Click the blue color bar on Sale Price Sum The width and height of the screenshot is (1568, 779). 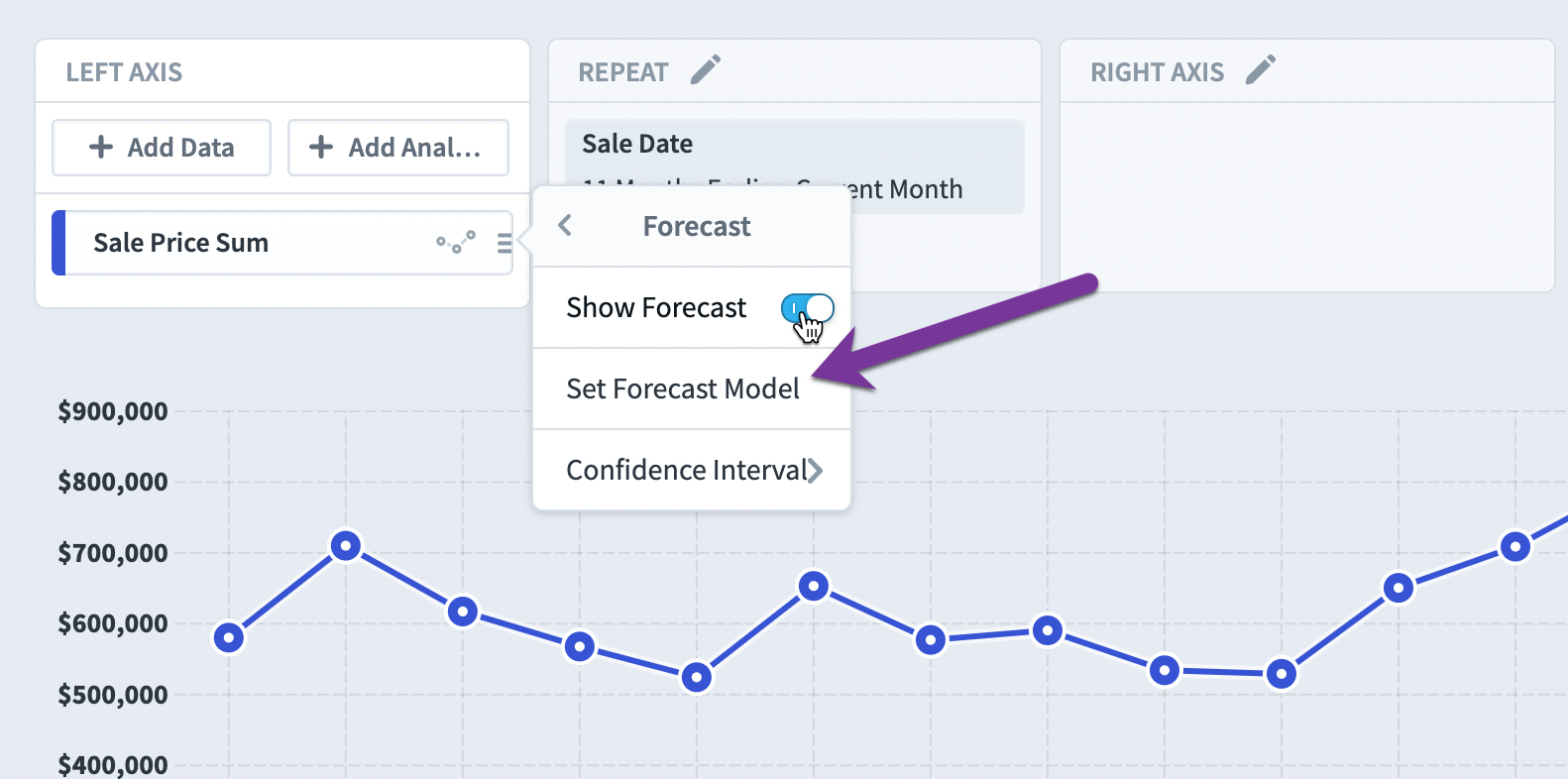click(x=58, y=243)
